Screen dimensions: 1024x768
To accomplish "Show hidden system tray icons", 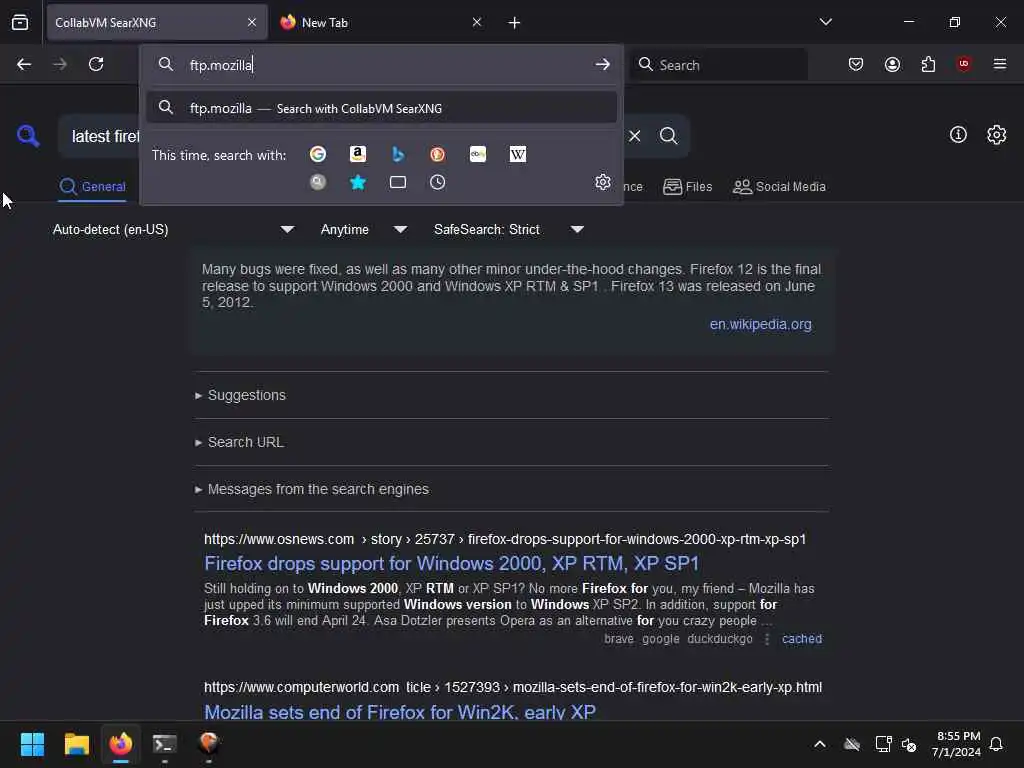I will (820, 744).
